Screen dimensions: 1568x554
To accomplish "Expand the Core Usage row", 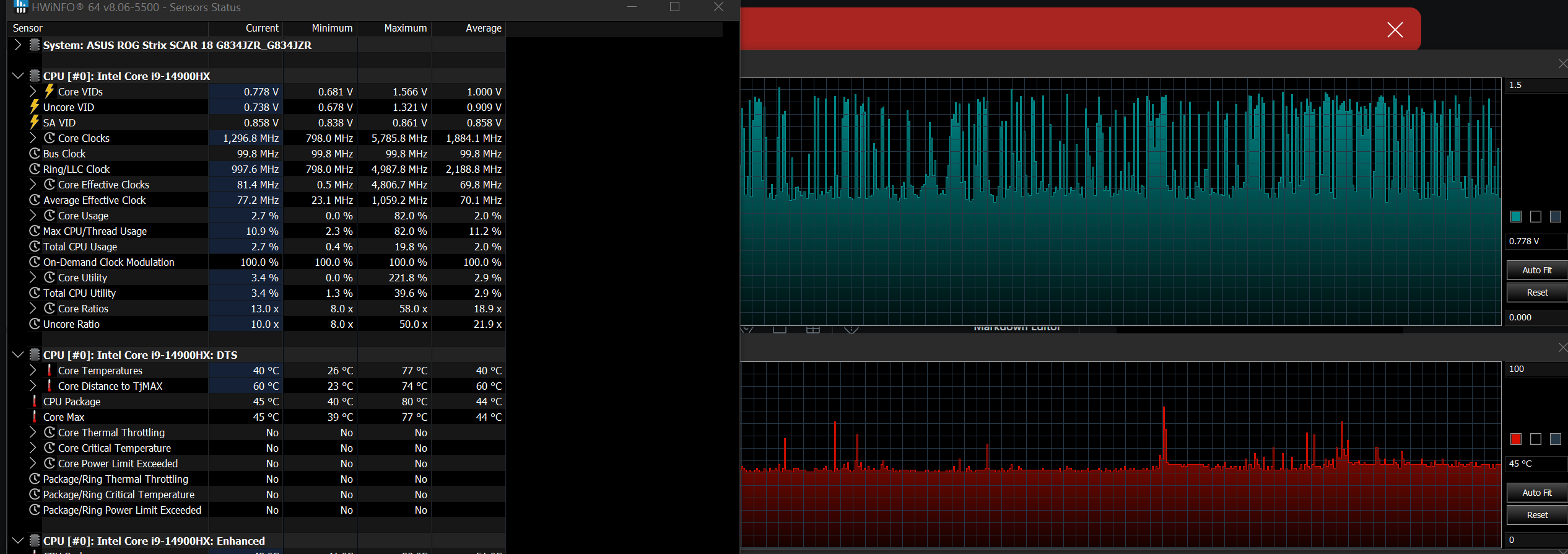I will (33, 215).
